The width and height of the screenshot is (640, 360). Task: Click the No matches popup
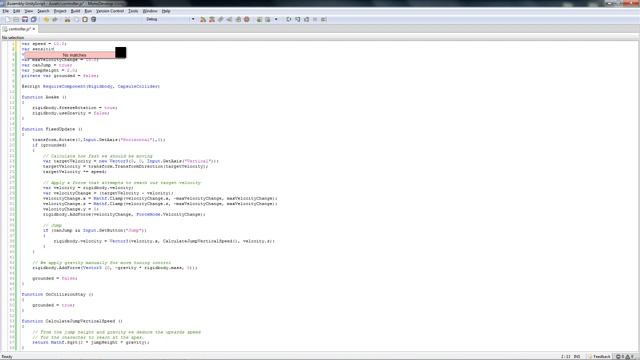pos(69,55)
